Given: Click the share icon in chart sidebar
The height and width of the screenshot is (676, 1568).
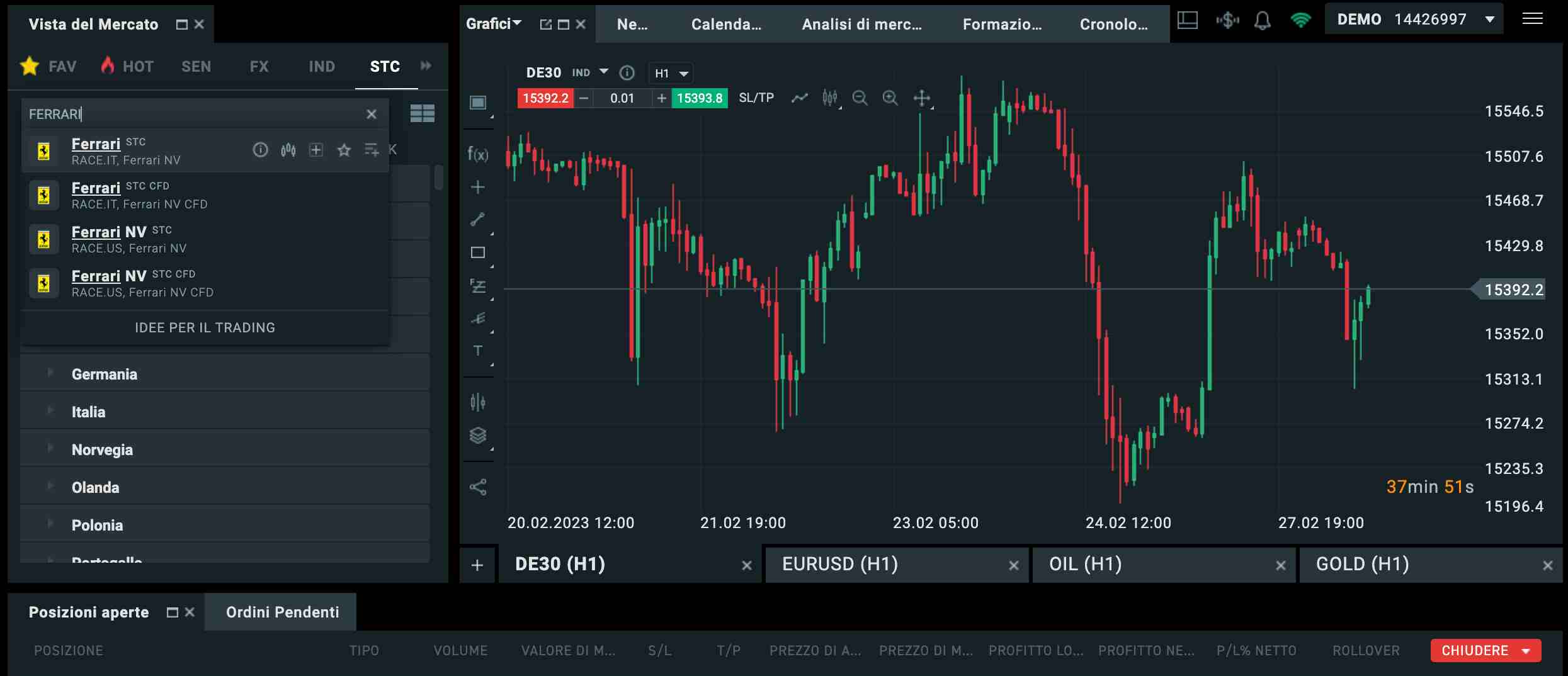Looking at the screenshot, I should pos(477,487).
